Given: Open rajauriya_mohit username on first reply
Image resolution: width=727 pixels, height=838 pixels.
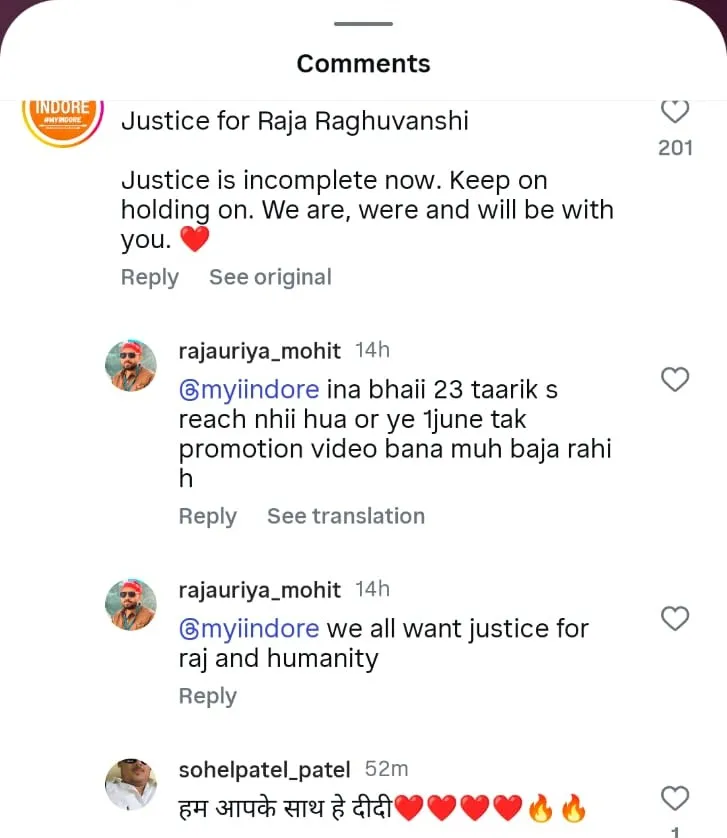Looking at the screenshot, I should (259, 350).
